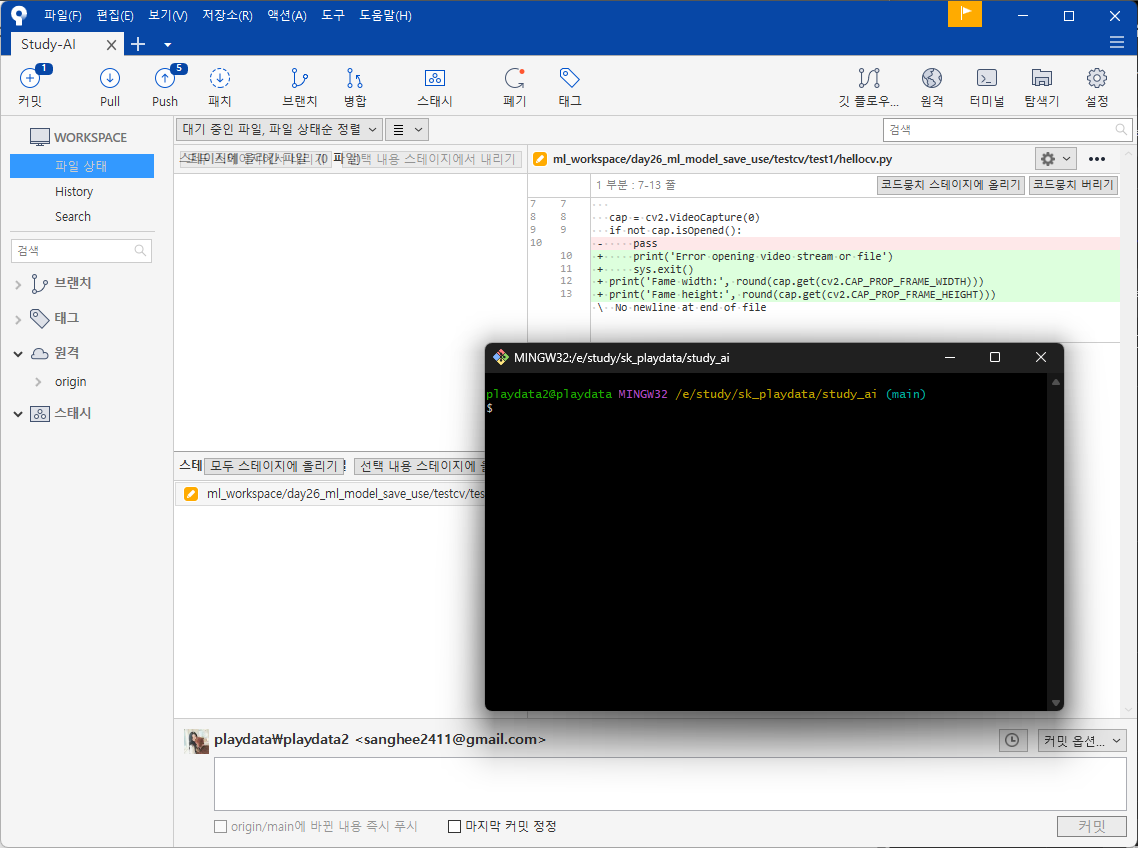Viewport: 1138px width, 848px height.
Task: Click the hellocv.py file icon in diff header
Action: click(540, 159)
